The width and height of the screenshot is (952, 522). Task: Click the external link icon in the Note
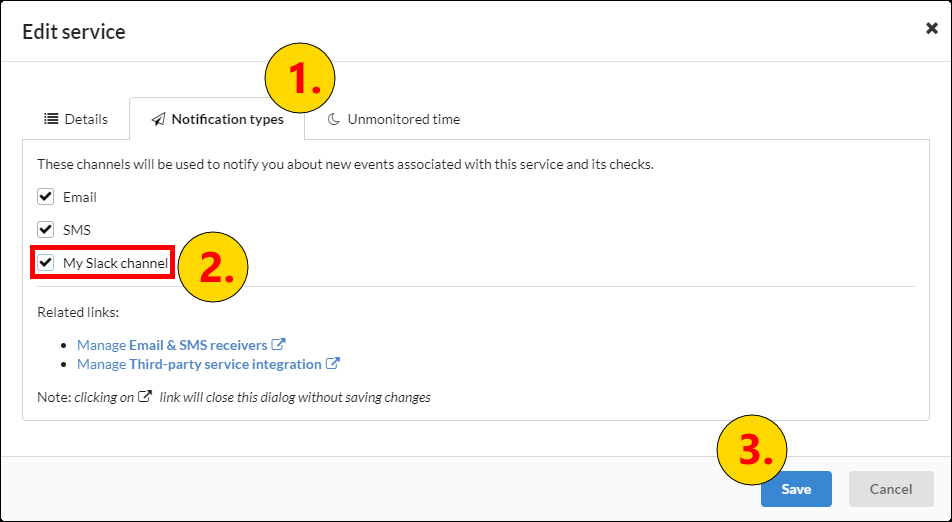145,396
